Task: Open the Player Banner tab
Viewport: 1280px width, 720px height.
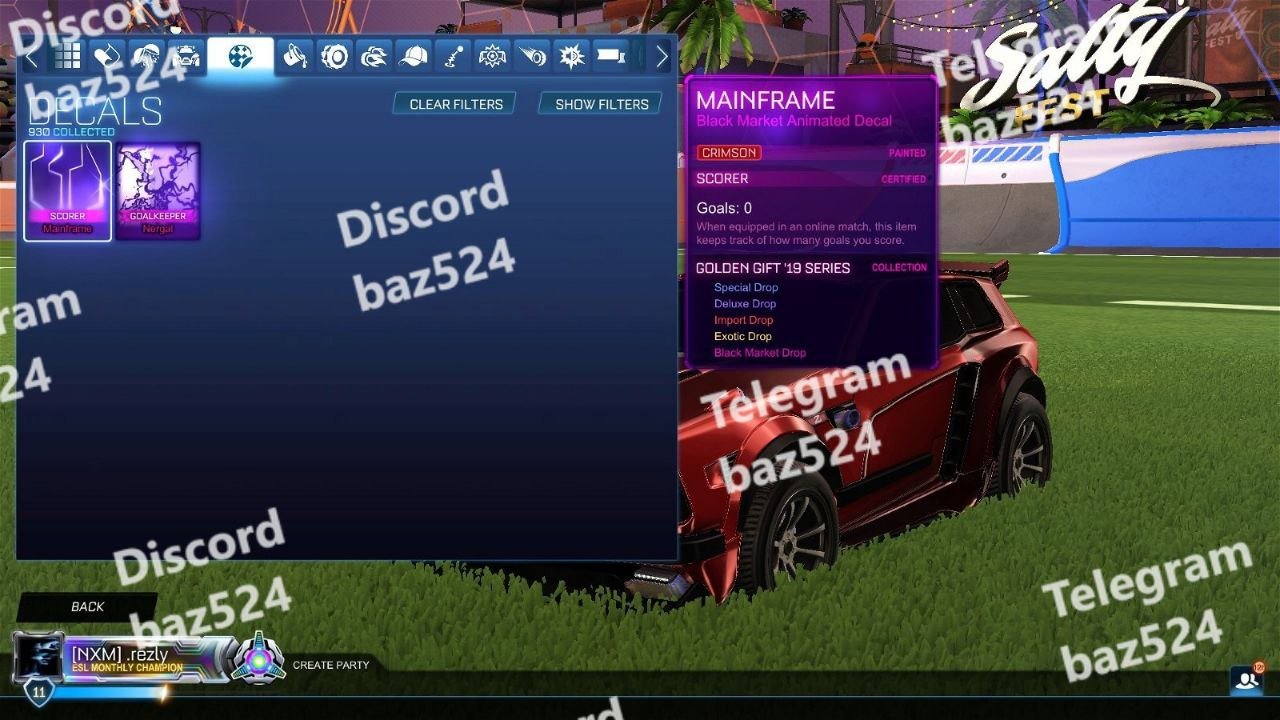Action: tap(611, 57)
